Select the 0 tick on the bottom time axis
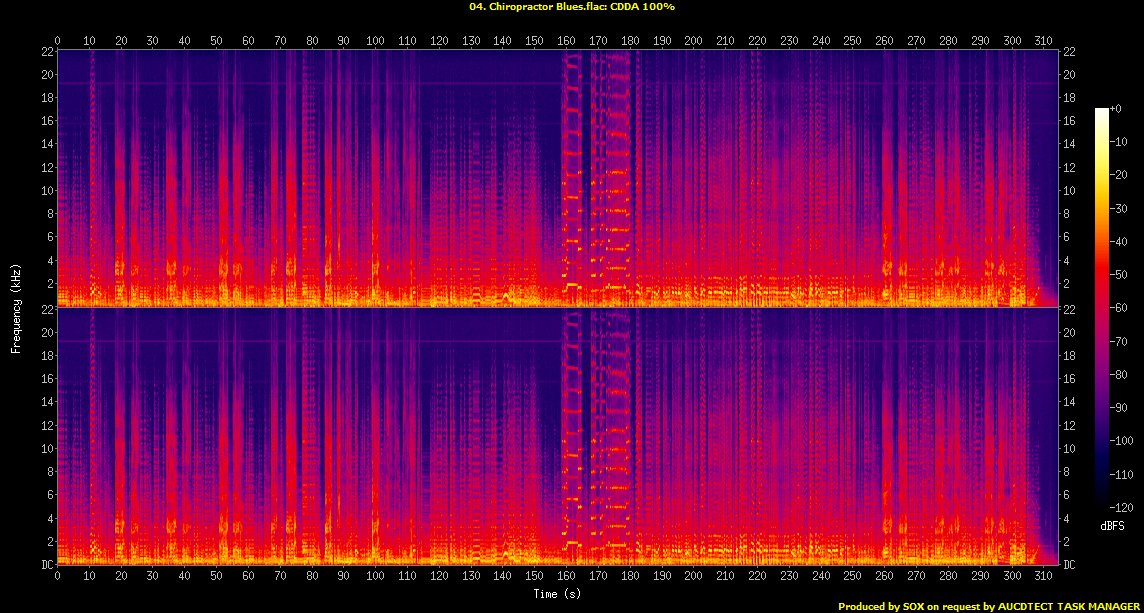Image resolution: width=1144 pixels, height=613 pixels. click(x=57, y=575)
